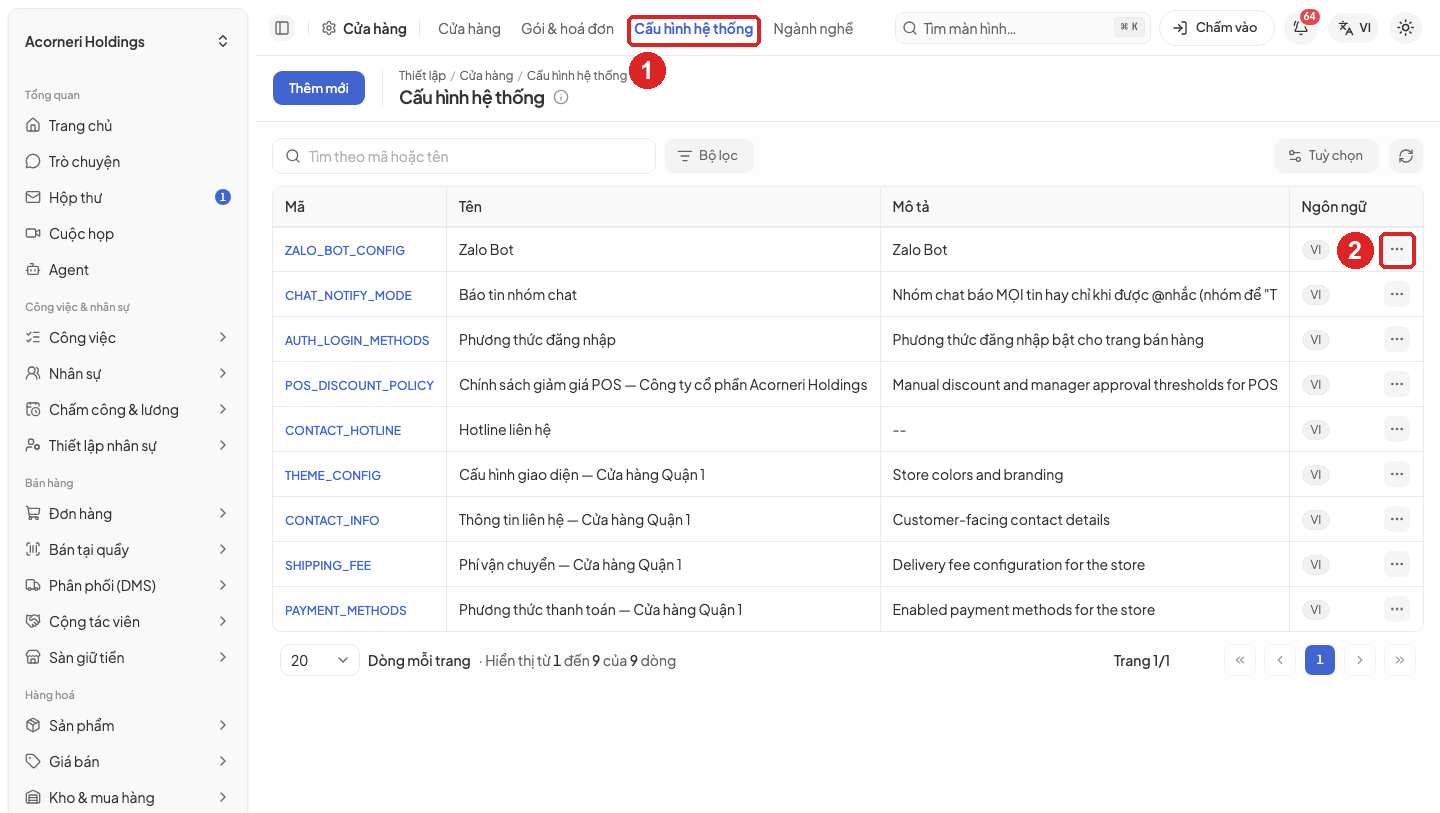Click the Tìm theo mã hoặc tên search field
The height and width of the screenshot is (813, 1440).
464,156
